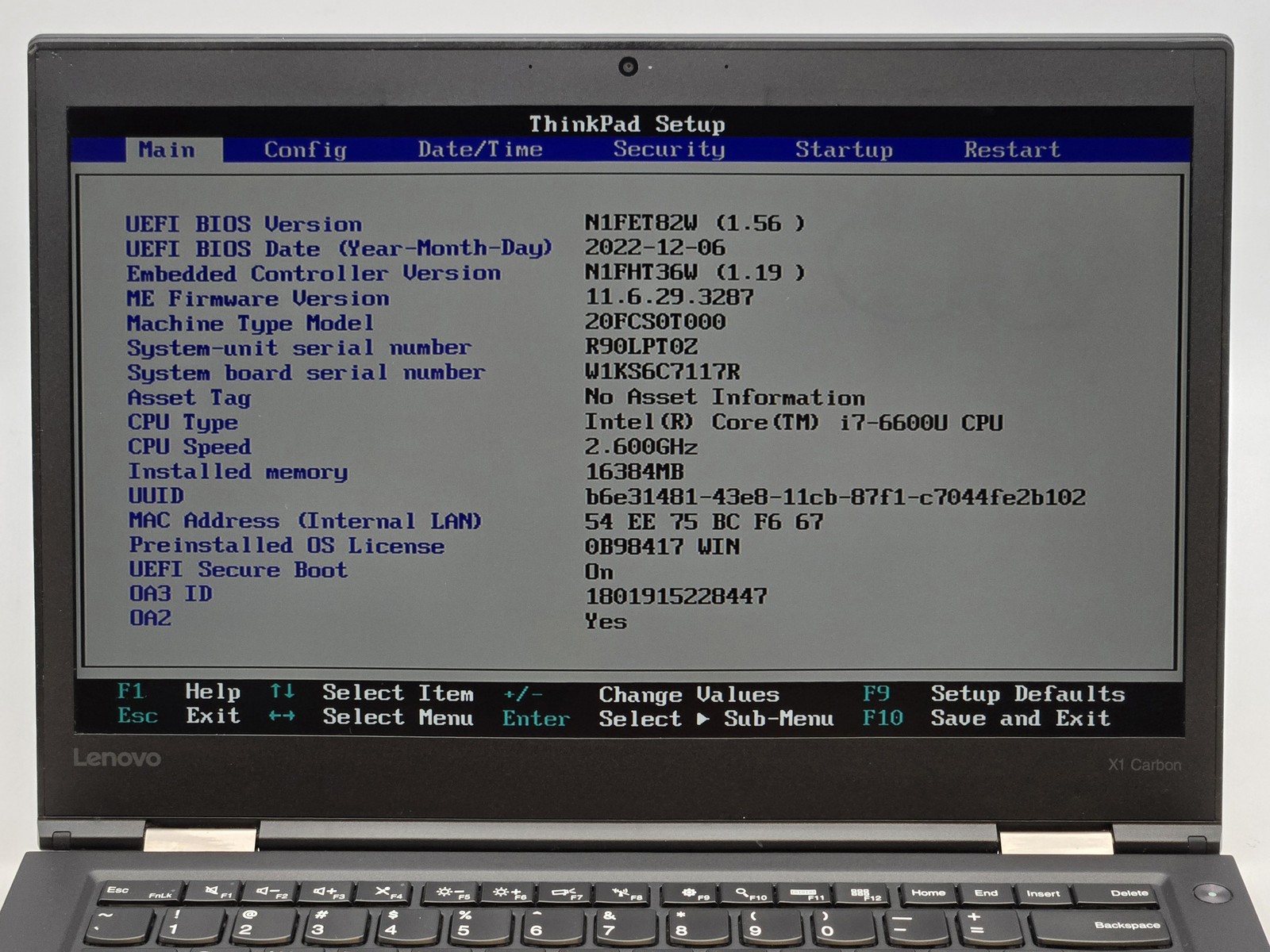Click the Lenovo logo on bezel
The image size is (1270, 952).
tap(117, 758)
